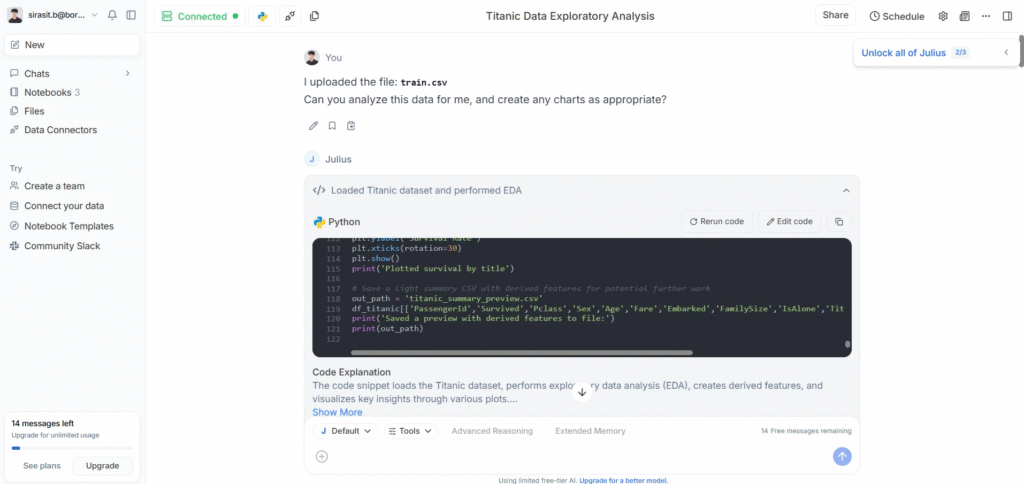The width and height of the screenshot is (1024, 484).
Task: Click the Python logo in code header
Action: click(319, 222)
